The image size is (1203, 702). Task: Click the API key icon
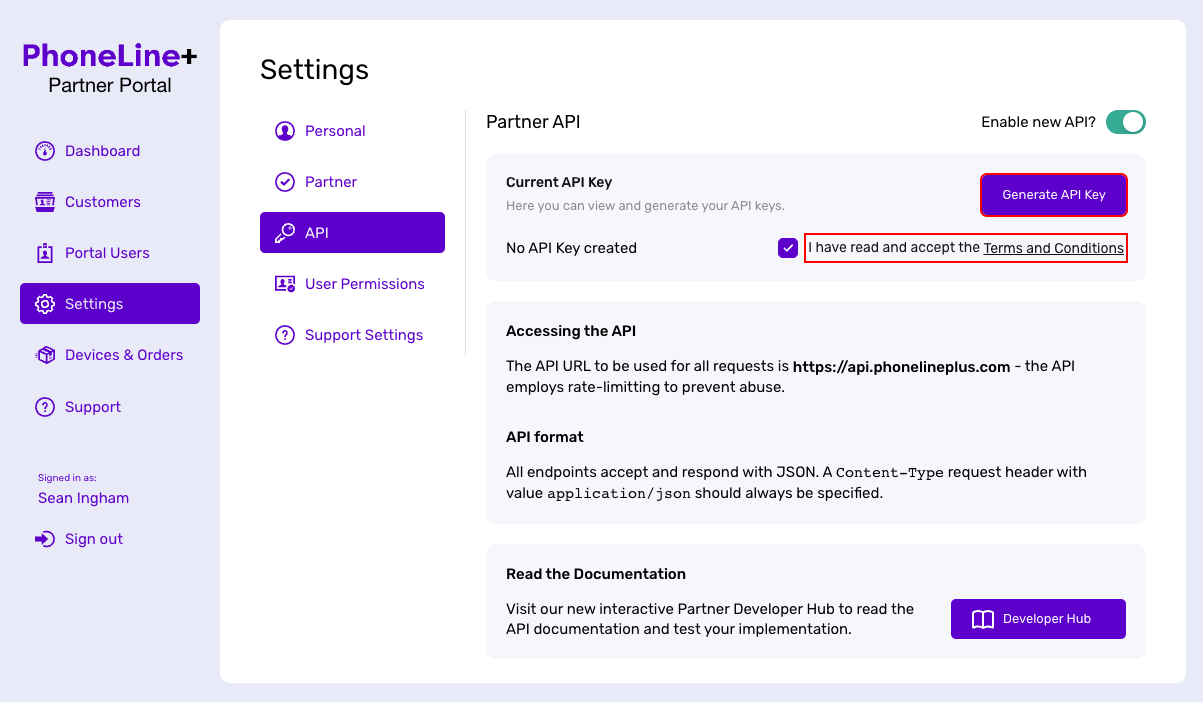pyautogui.click(x=285, y=233)
